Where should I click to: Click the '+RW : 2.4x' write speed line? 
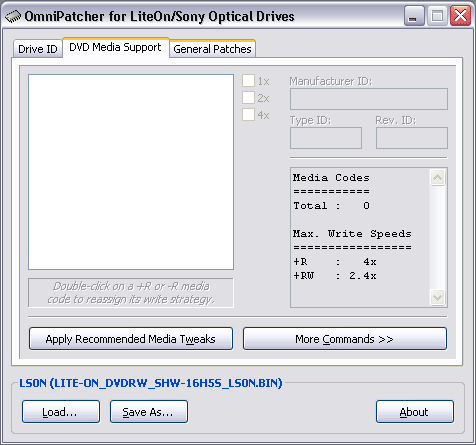pos(335,276)
